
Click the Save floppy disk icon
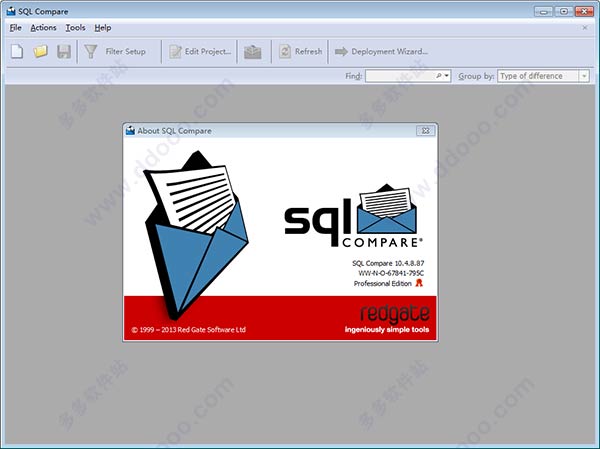(64, 51)
